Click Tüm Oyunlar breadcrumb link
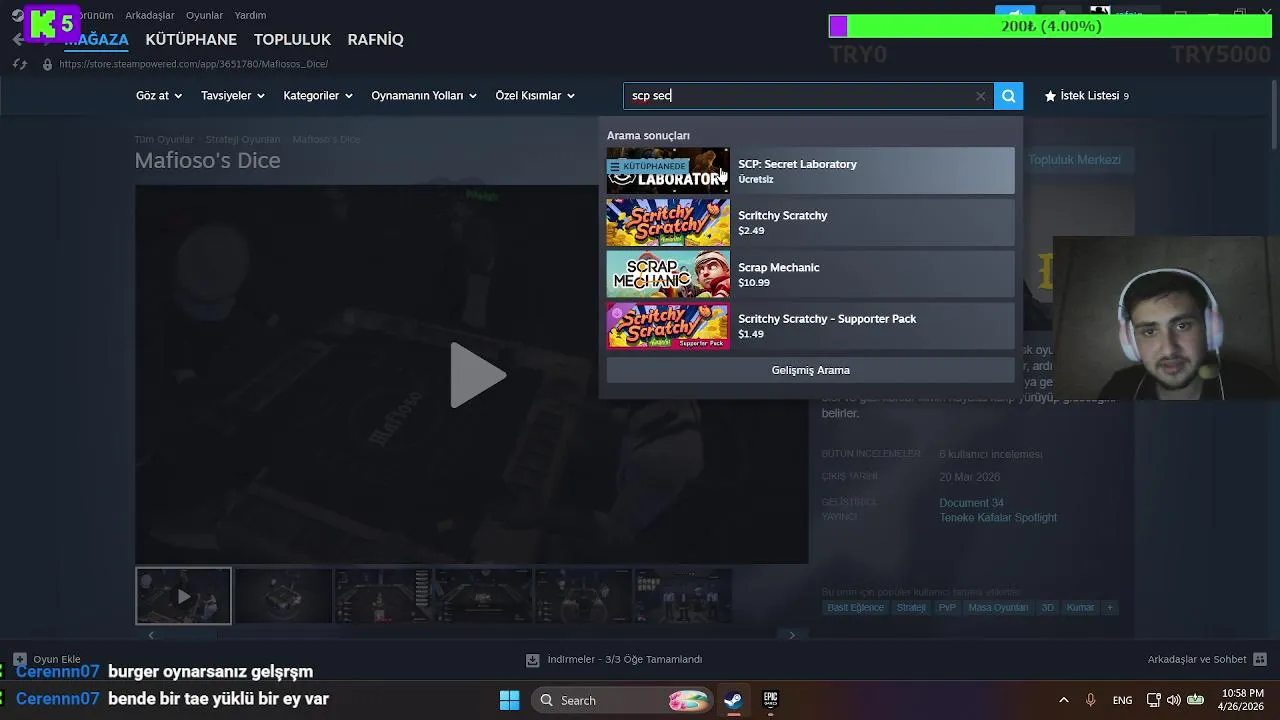 (164, 139)
